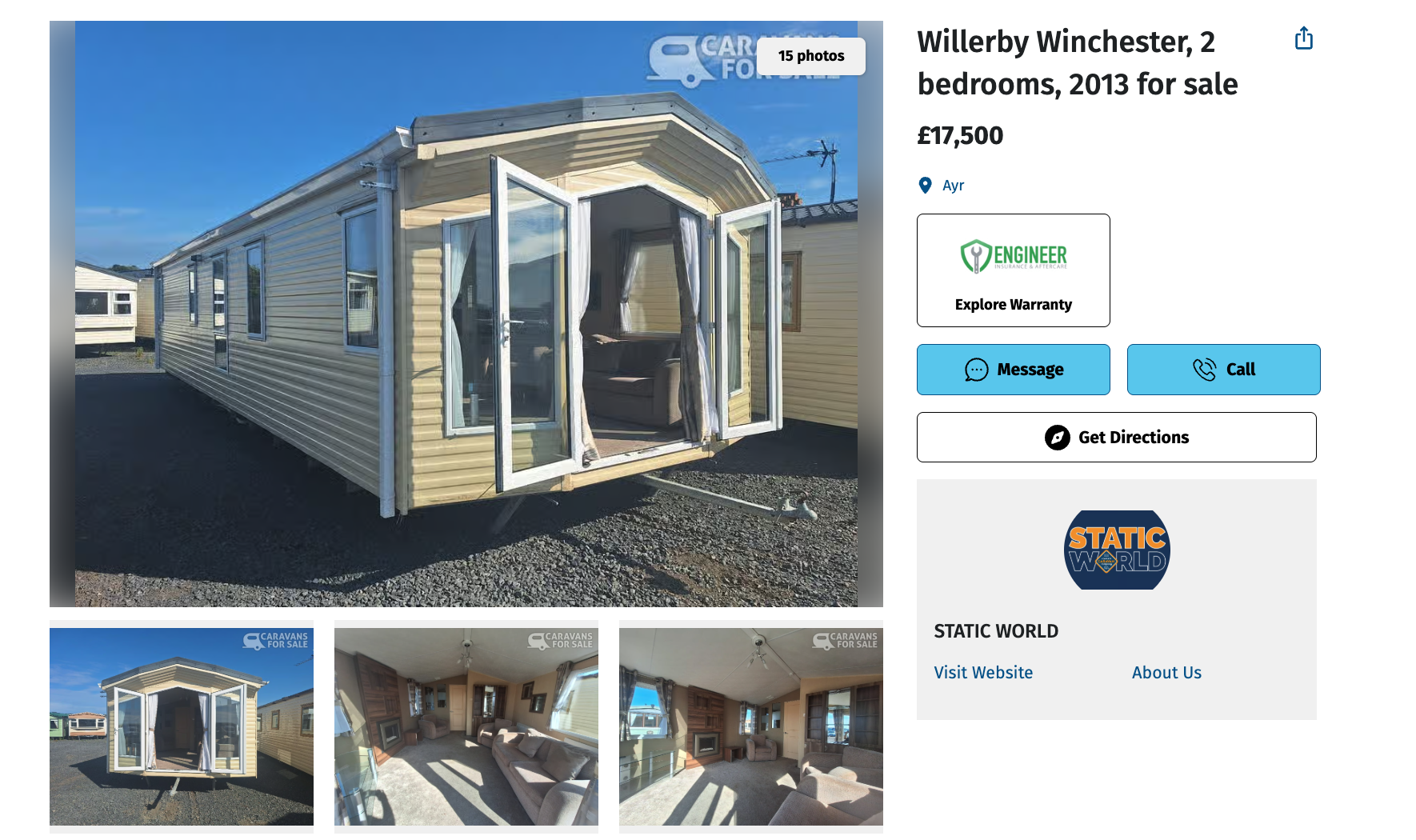Open the Static World dealer logo
Screen dimensions: 1416x840
[x=1117, y=550]
